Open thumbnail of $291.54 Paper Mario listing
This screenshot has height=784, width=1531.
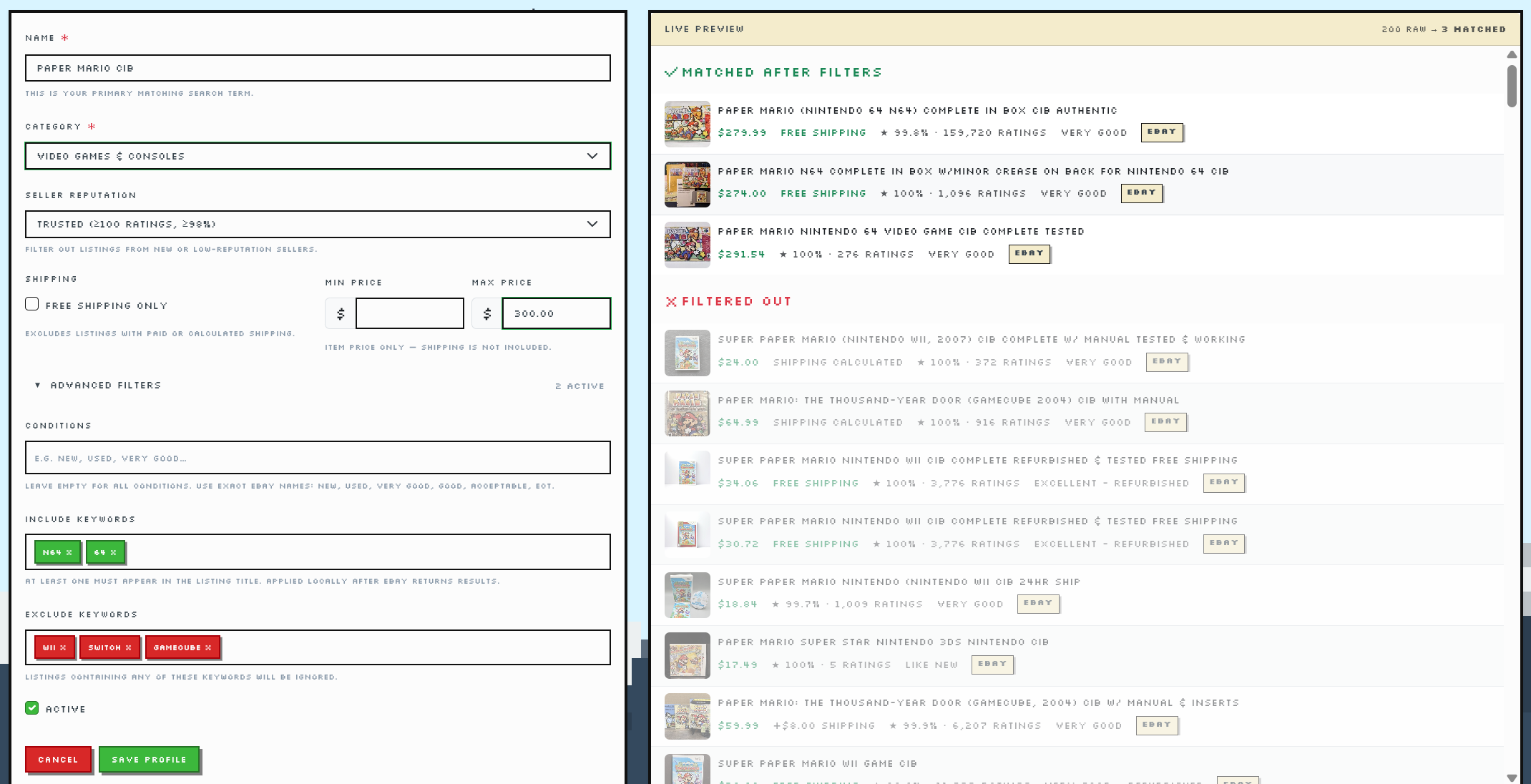(x=688, y=245)
